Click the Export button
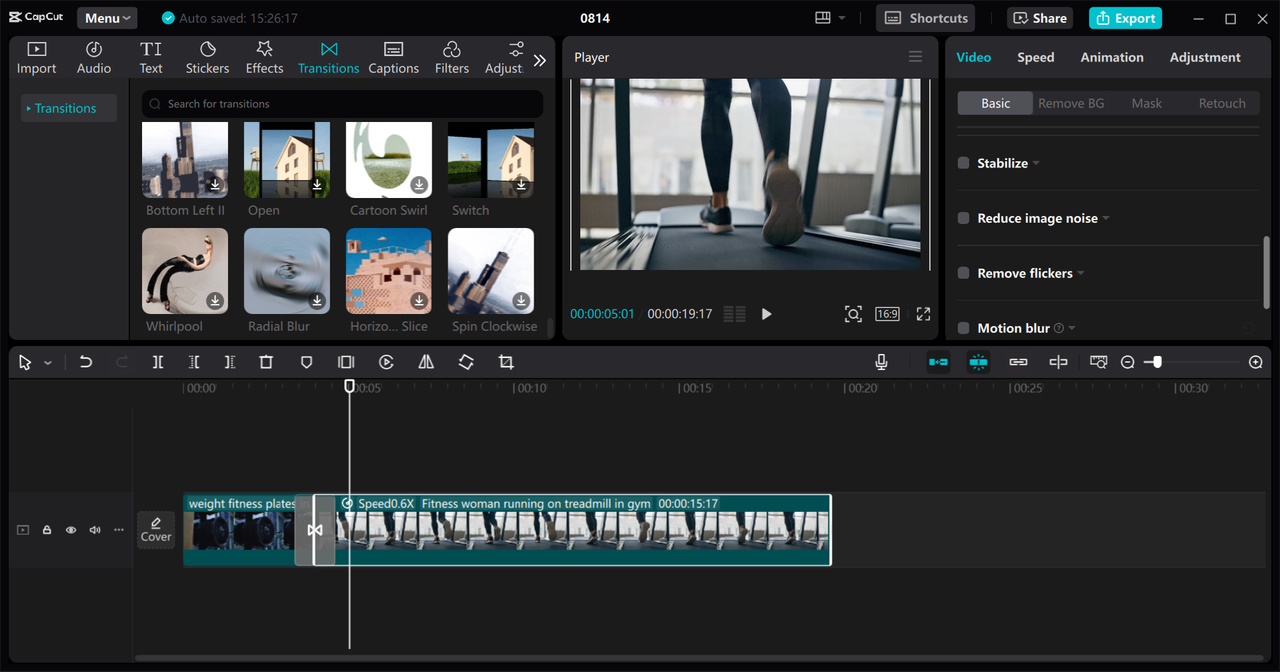This screenshot has height=672, width=1280. (x=1125, y=18)
